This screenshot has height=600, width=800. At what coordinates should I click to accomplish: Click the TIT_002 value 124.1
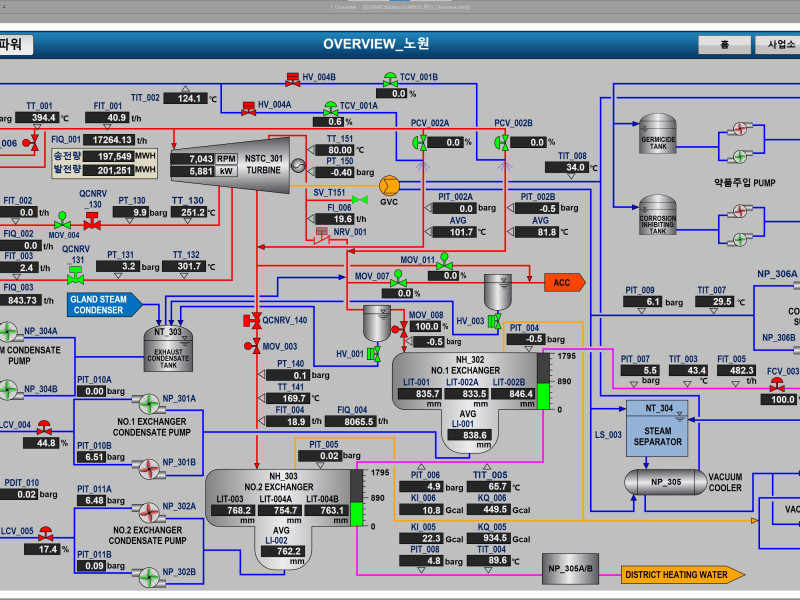click(x=186, y=98)
